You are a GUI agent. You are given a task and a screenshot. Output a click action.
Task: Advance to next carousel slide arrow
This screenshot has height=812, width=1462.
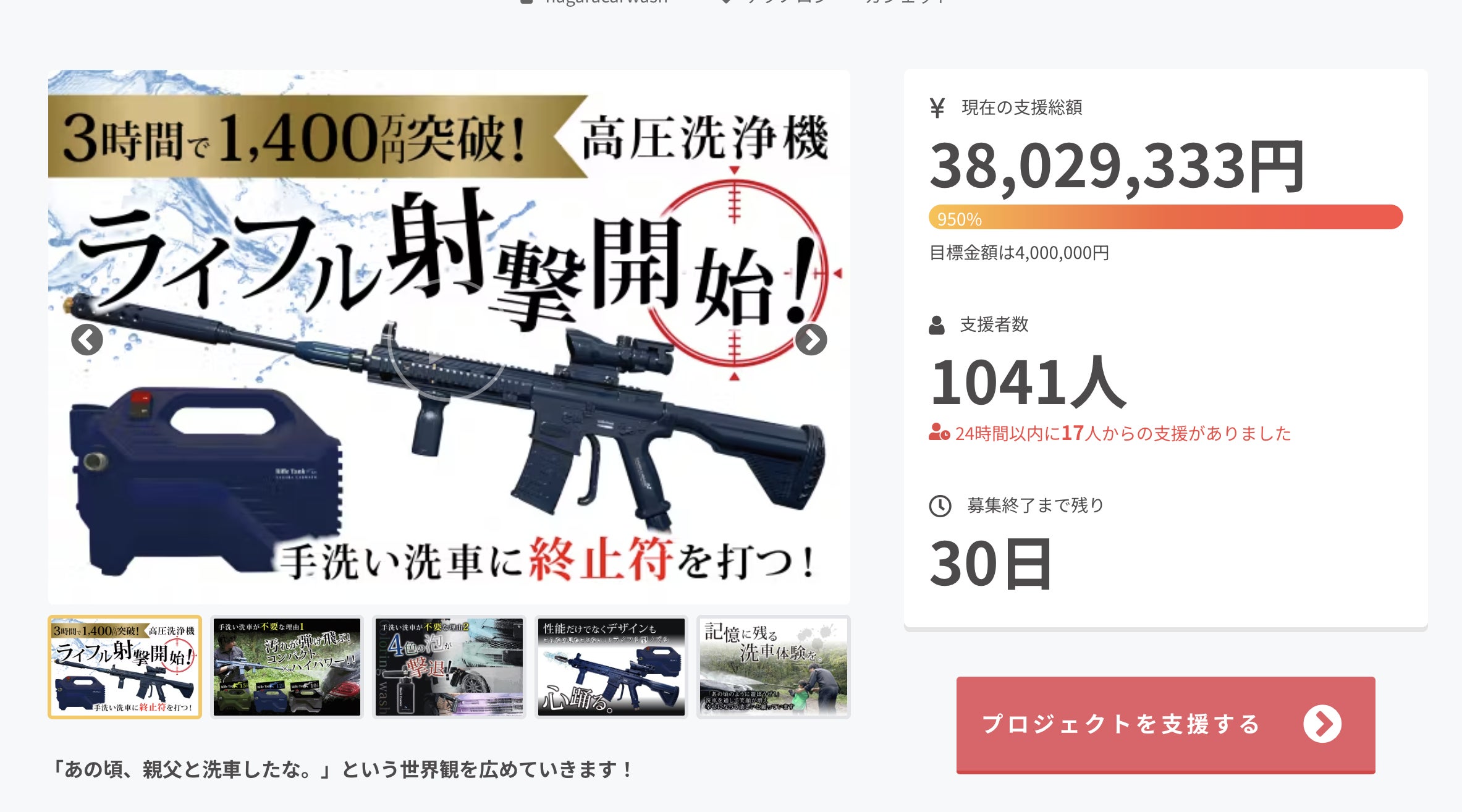click(x=811, y=339)
